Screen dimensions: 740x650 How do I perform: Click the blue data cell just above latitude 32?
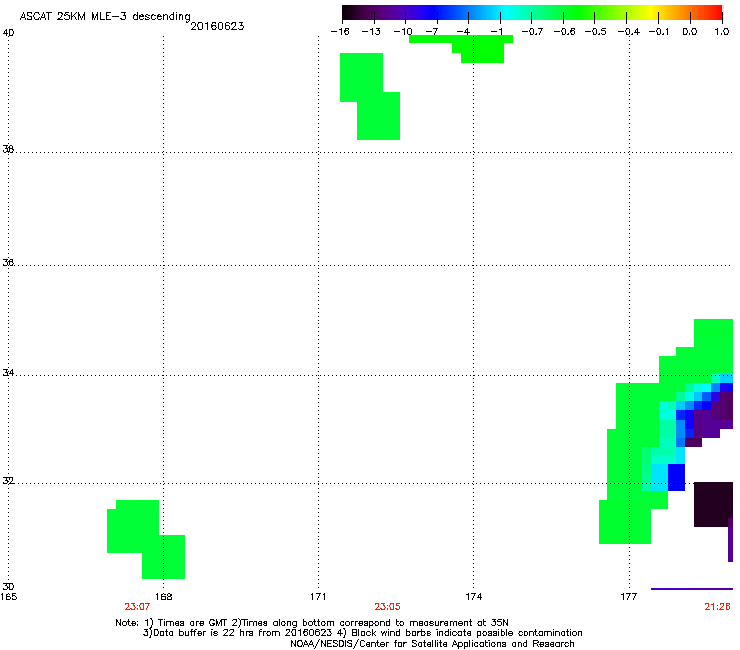coord(676,477)
